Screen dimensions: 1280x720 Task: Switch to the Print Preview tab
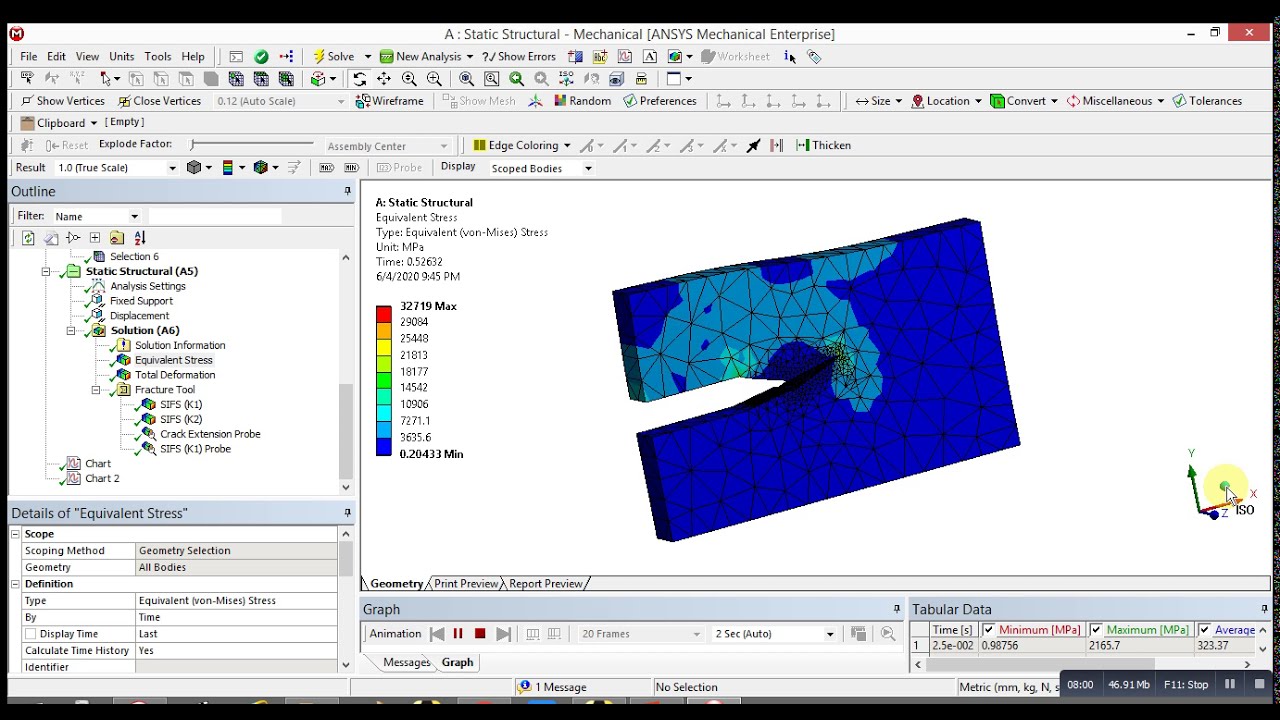[465, 584]
